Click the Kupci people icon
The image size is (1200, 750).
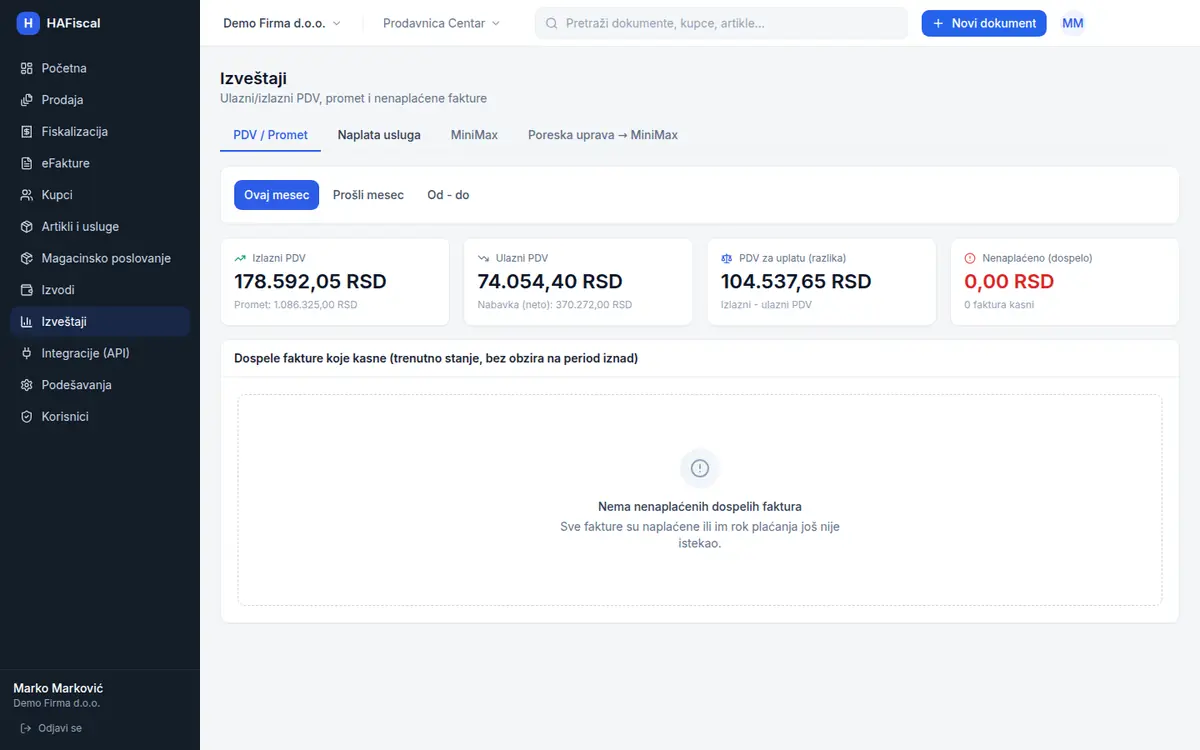click(27, 195)
